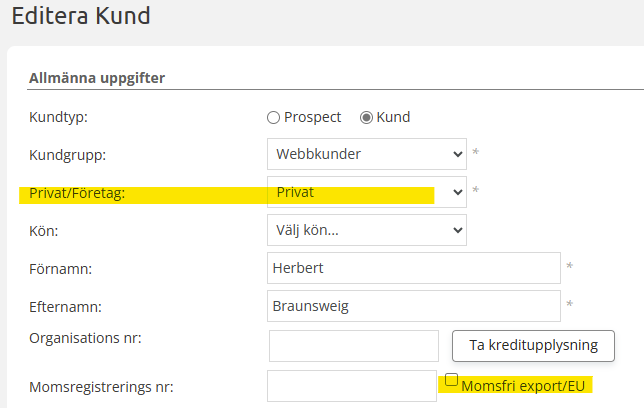
Task: Click the Kundgrupp label text
Action: coord(68,156)
